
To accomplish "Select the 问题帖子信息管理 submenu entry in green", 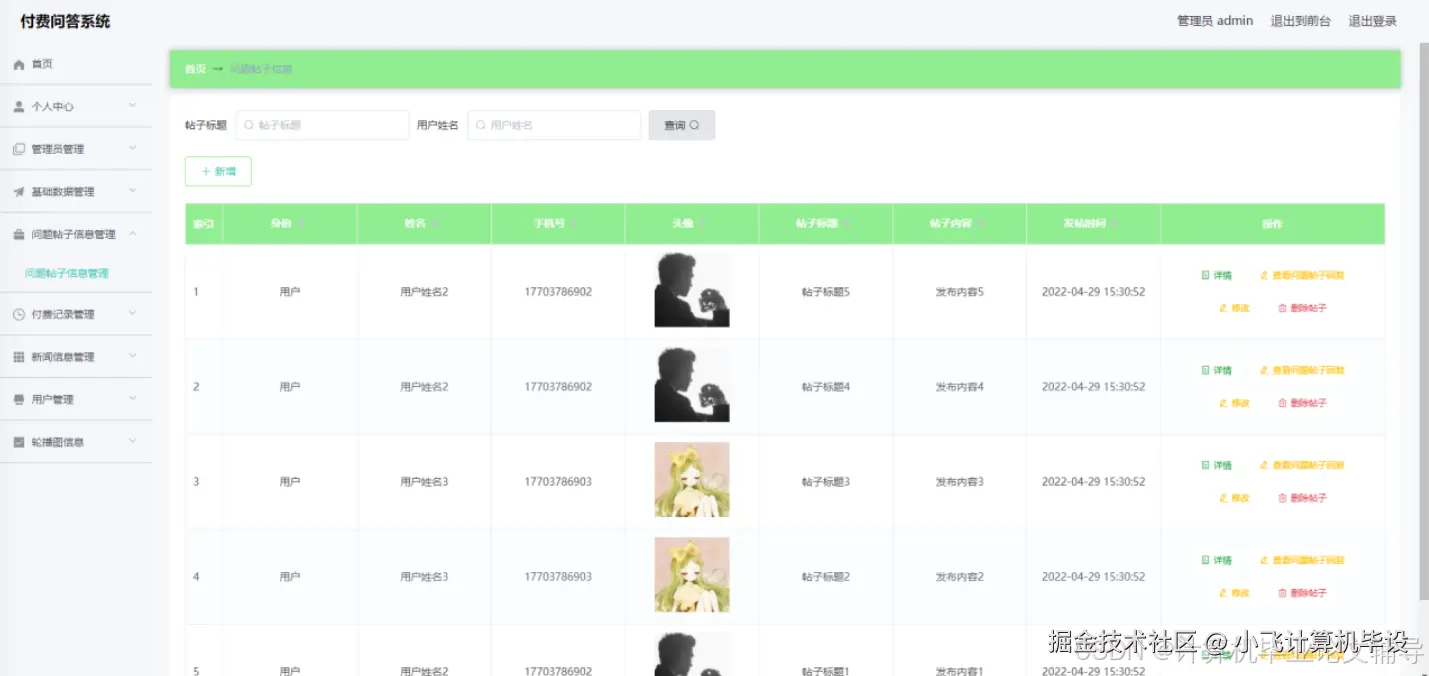I will coord(67,273).
